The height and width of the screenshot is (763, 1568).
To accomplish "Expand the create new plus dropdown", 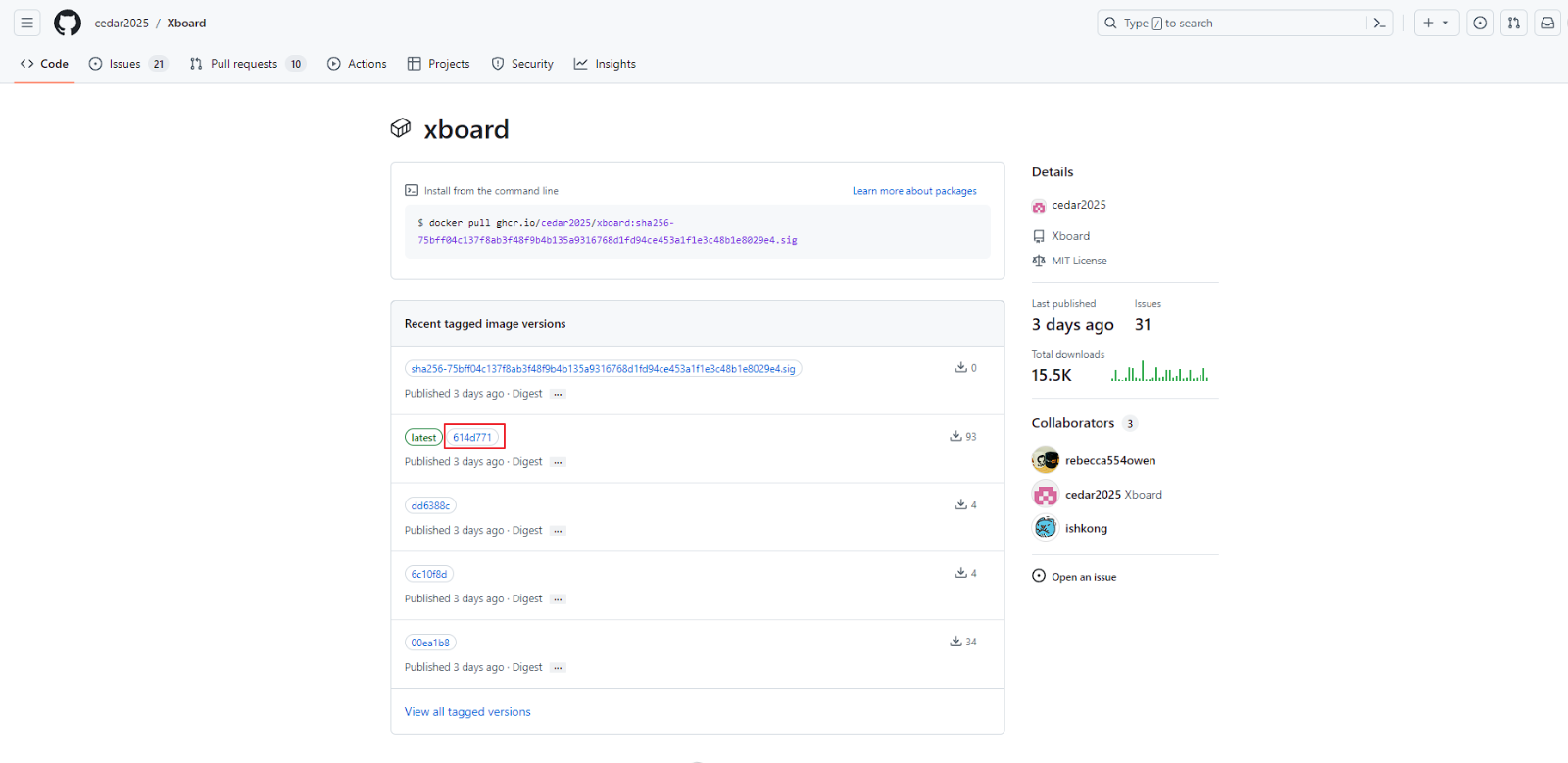I will click(x=1436, y=23).
